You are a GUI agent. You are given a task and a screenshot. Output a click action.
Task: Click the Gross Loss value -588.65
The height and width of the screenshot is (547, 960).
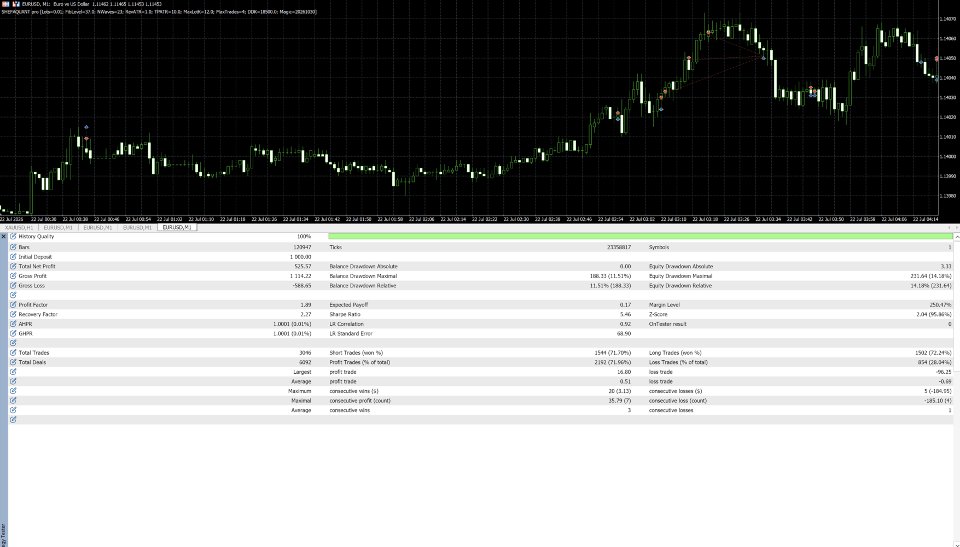coord(302,285)
